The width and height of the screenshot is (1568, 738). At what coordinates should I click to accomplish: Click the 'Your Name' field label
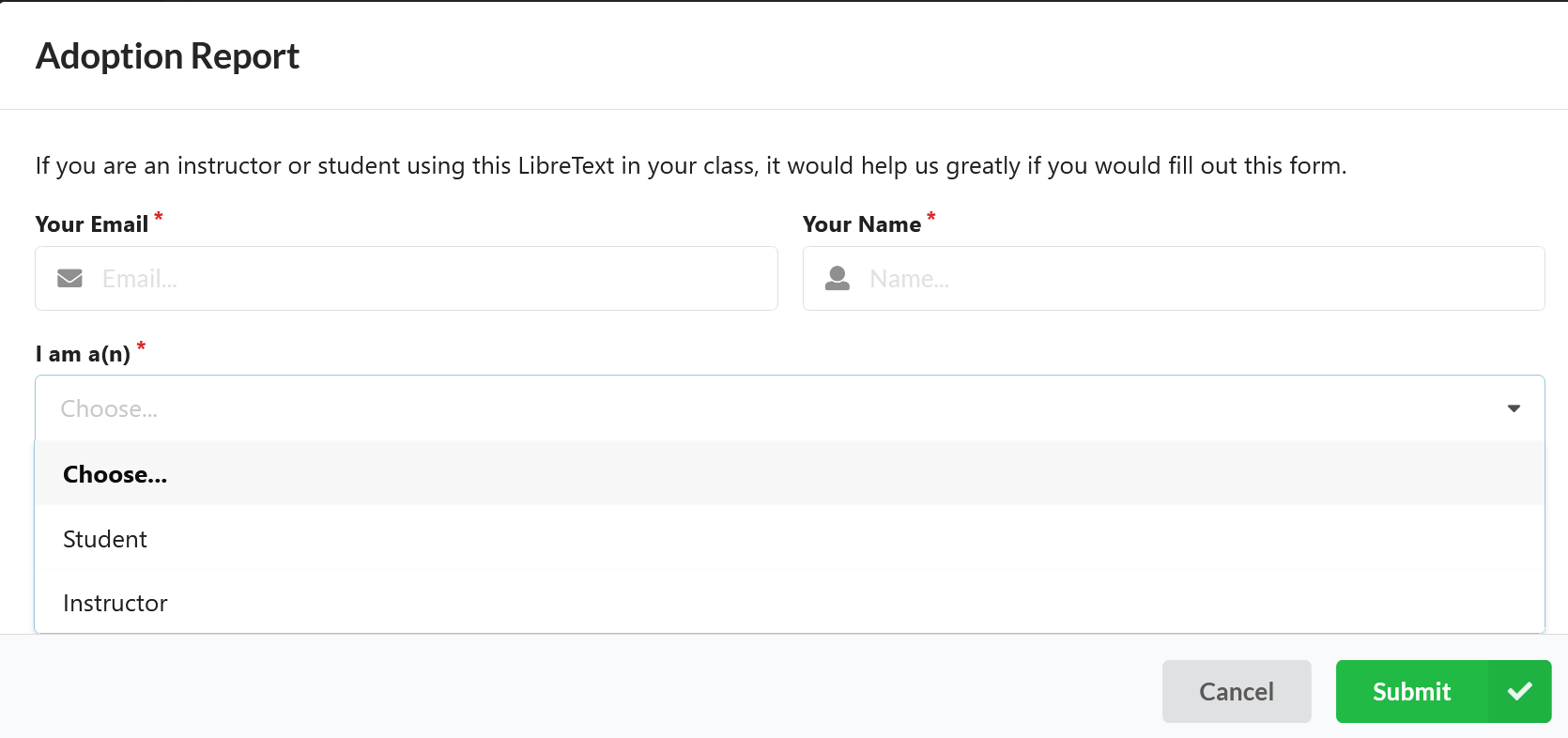click(x=862, y=224)
